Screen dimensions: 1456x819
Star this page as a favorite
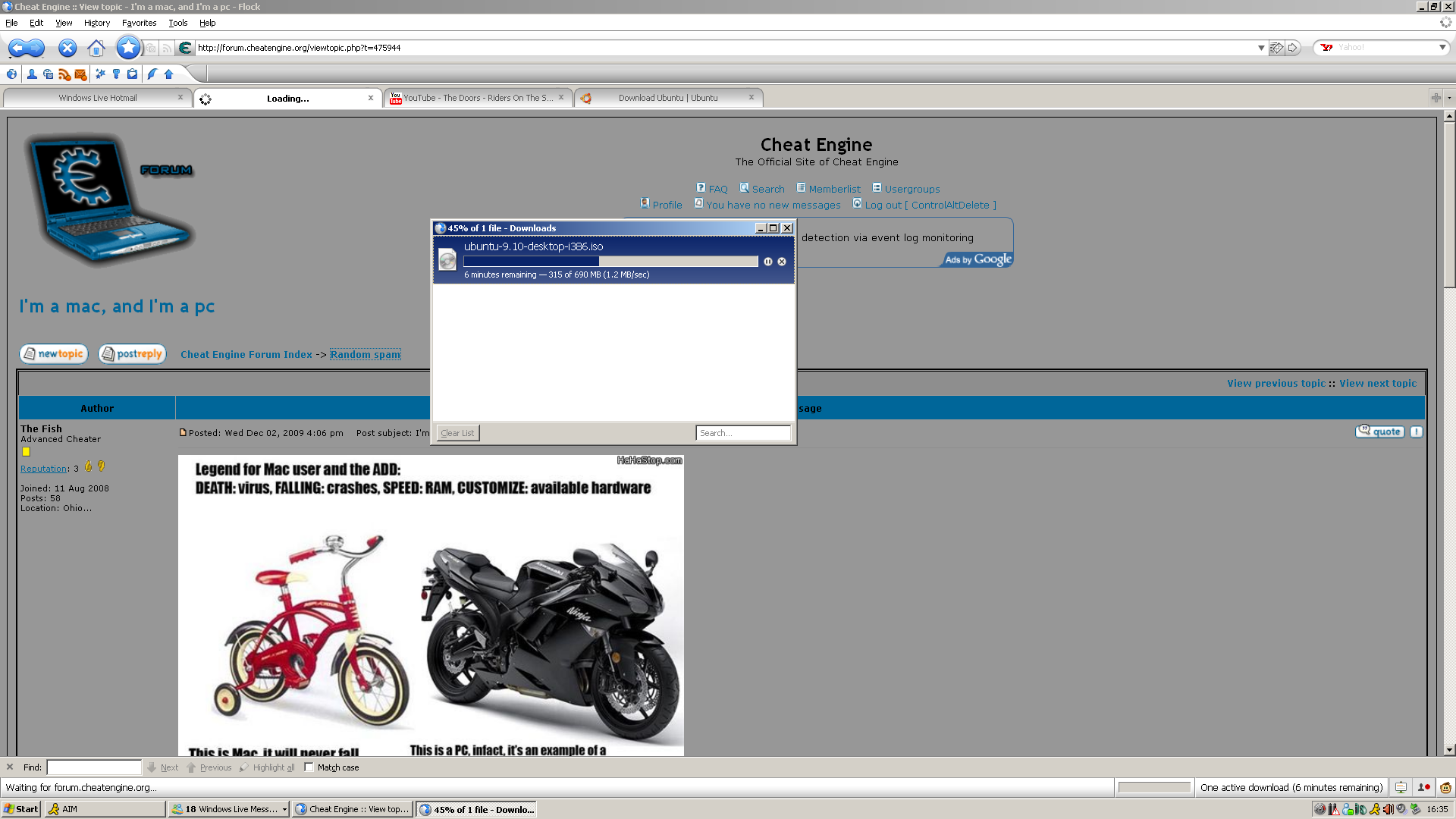(128, 48)
